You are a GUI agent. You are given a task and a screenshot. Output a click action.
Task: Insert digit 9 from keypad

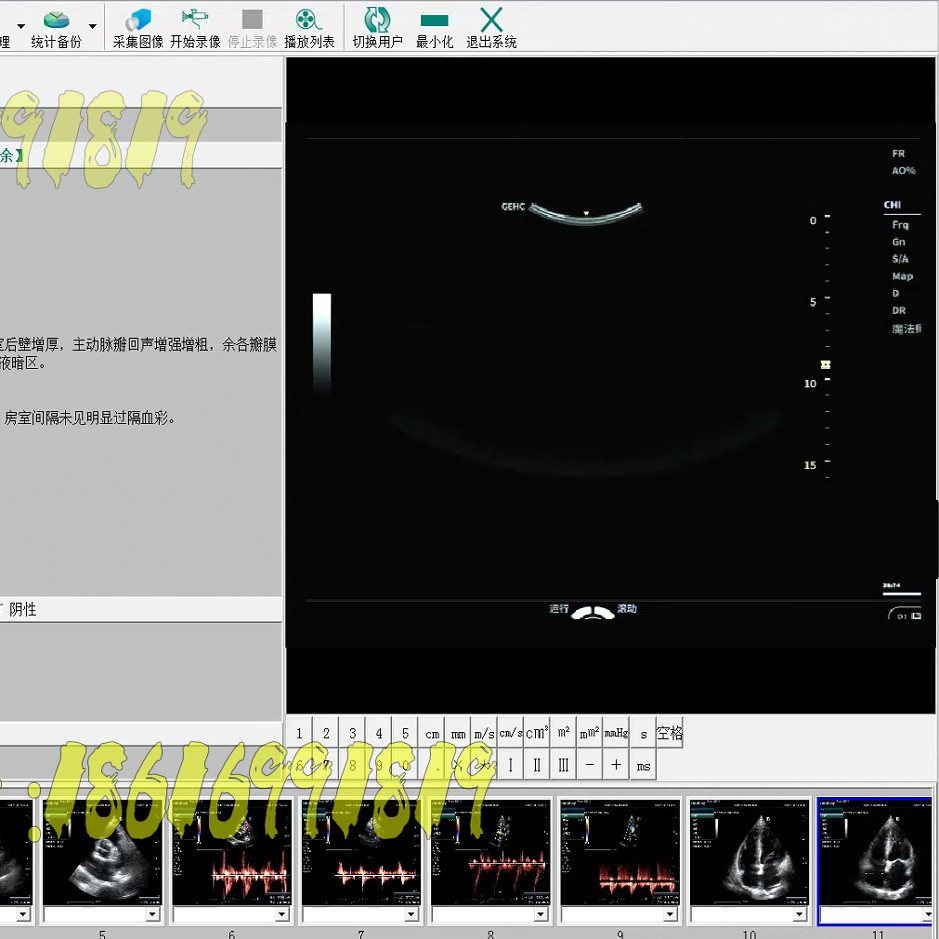pos(379,765)
